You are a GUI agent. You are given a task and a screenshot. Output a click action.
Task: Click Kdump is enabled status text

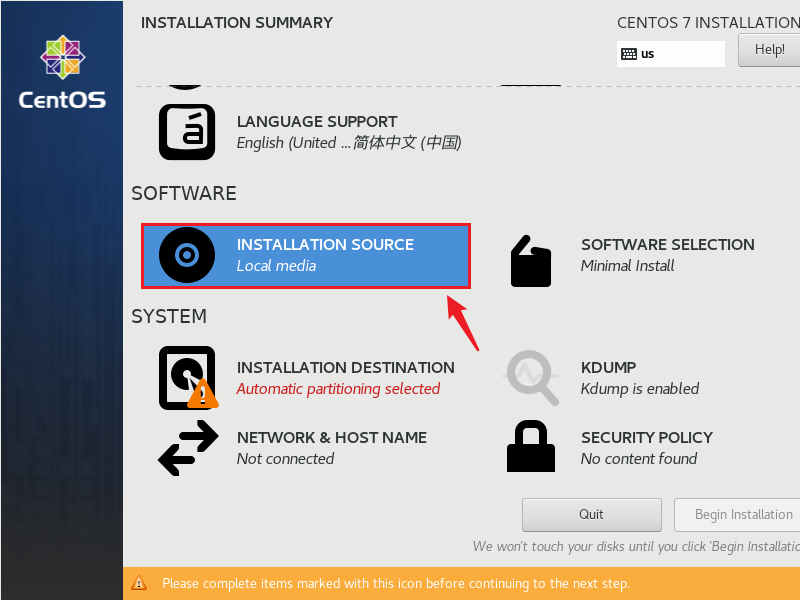(640, 389)
